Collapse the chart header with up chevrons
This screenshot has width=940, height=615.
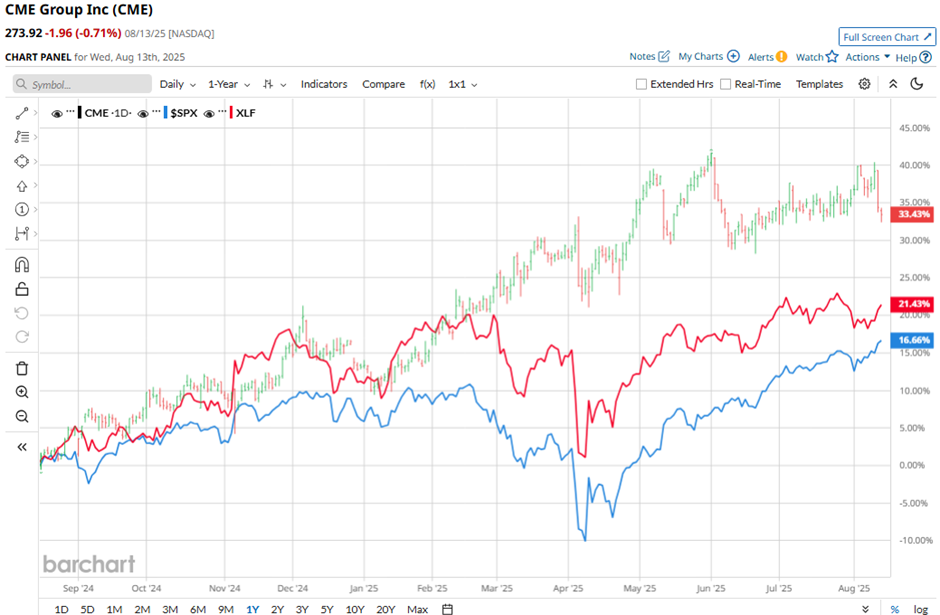[x=893, y=84]
